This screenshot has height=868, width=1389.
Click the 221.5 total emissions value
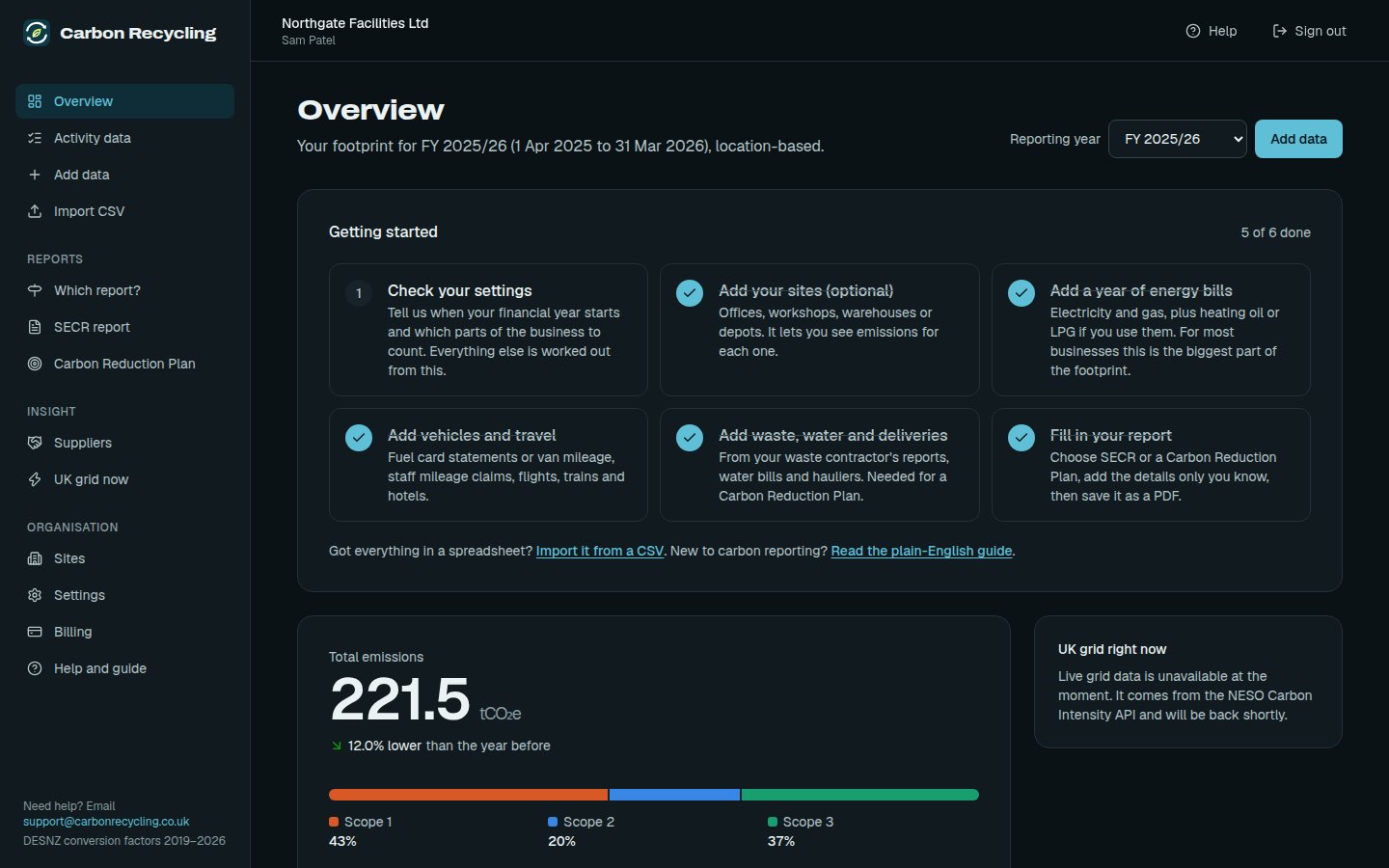tap(399, 698)
